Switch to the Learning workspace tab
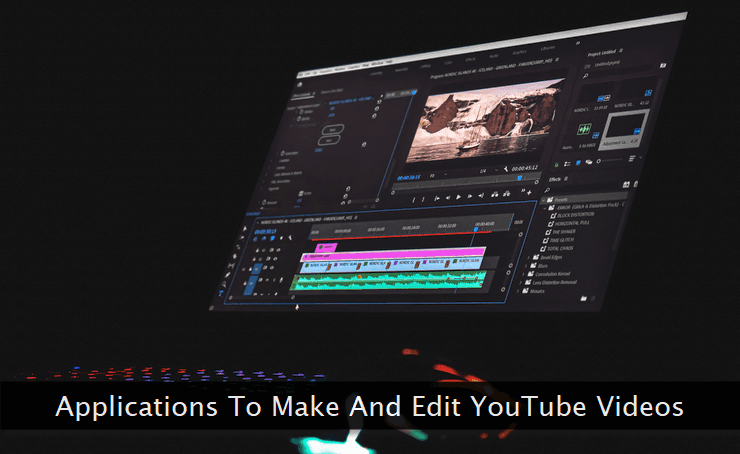This screenshot has width=740, height=454. point(376,74)
